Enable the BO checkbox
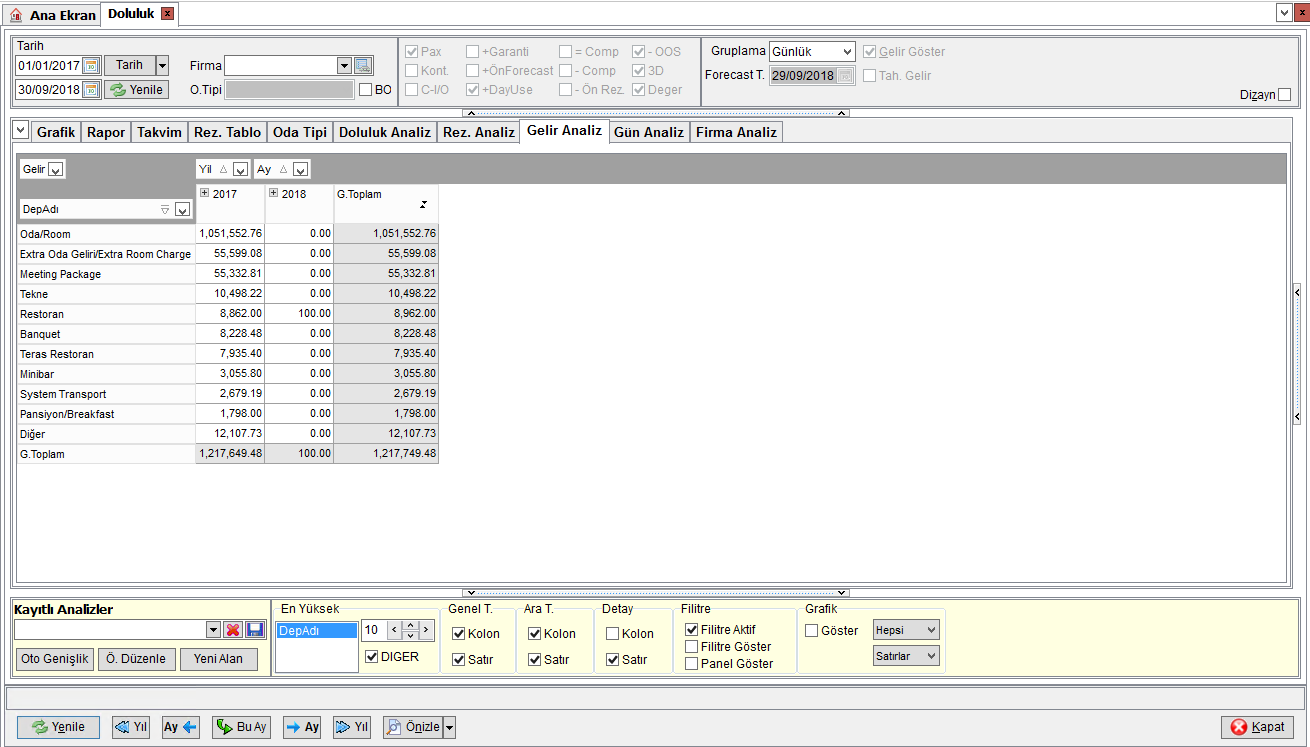The width and height of the screenshot is (1310, 747). (x=365, y=90)
